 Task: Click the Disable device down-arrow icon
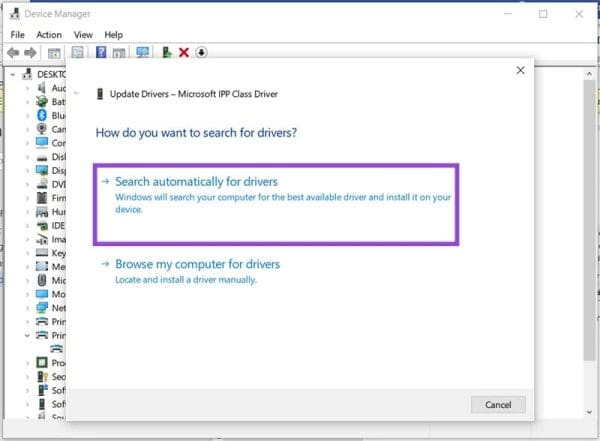tap(201, 52)
